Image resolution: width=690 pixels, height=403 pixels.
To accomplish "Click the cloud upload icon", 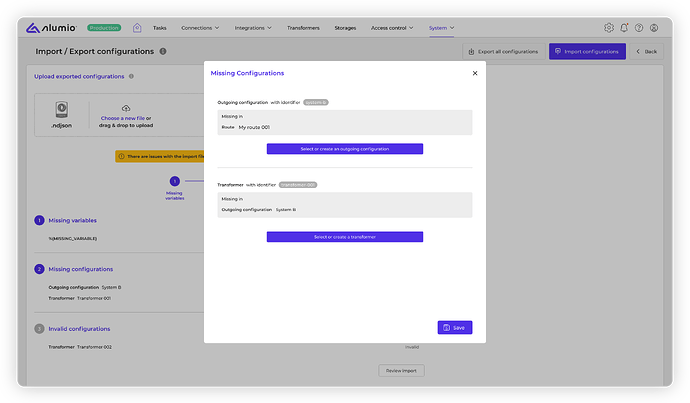I will coord(126,108).
